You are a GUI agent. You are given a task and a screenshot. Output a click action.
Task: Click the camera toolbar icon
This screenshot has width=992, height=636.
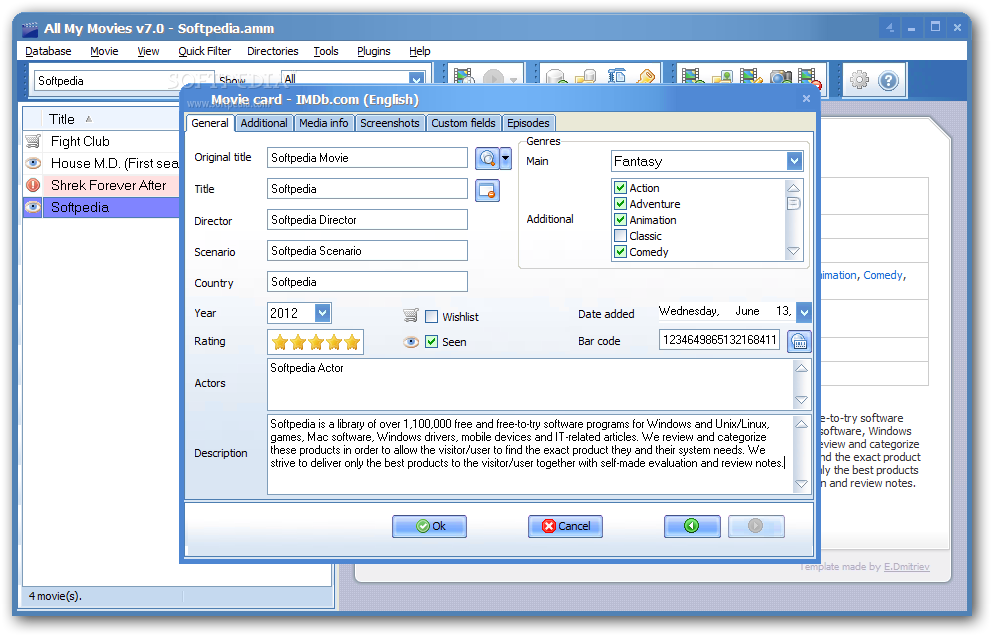(x=781, y=78)
